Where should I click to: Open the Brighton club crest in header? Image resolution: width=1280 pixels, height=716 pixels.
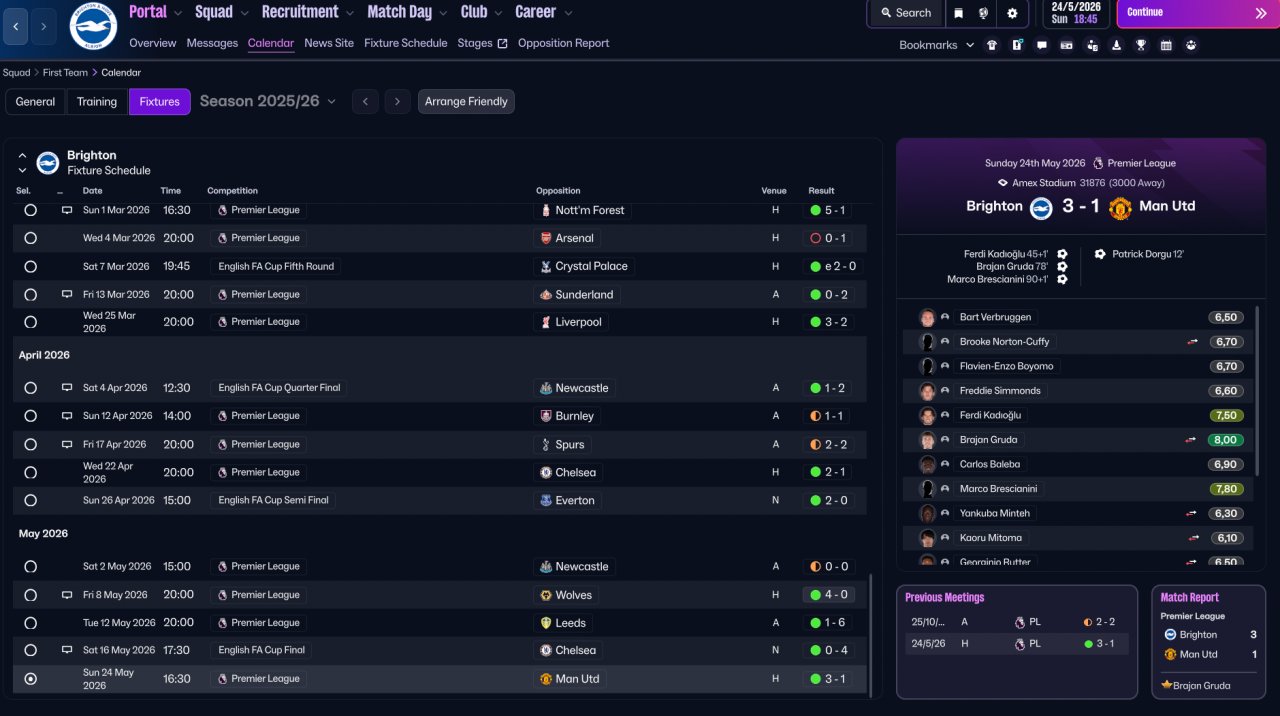93,27
